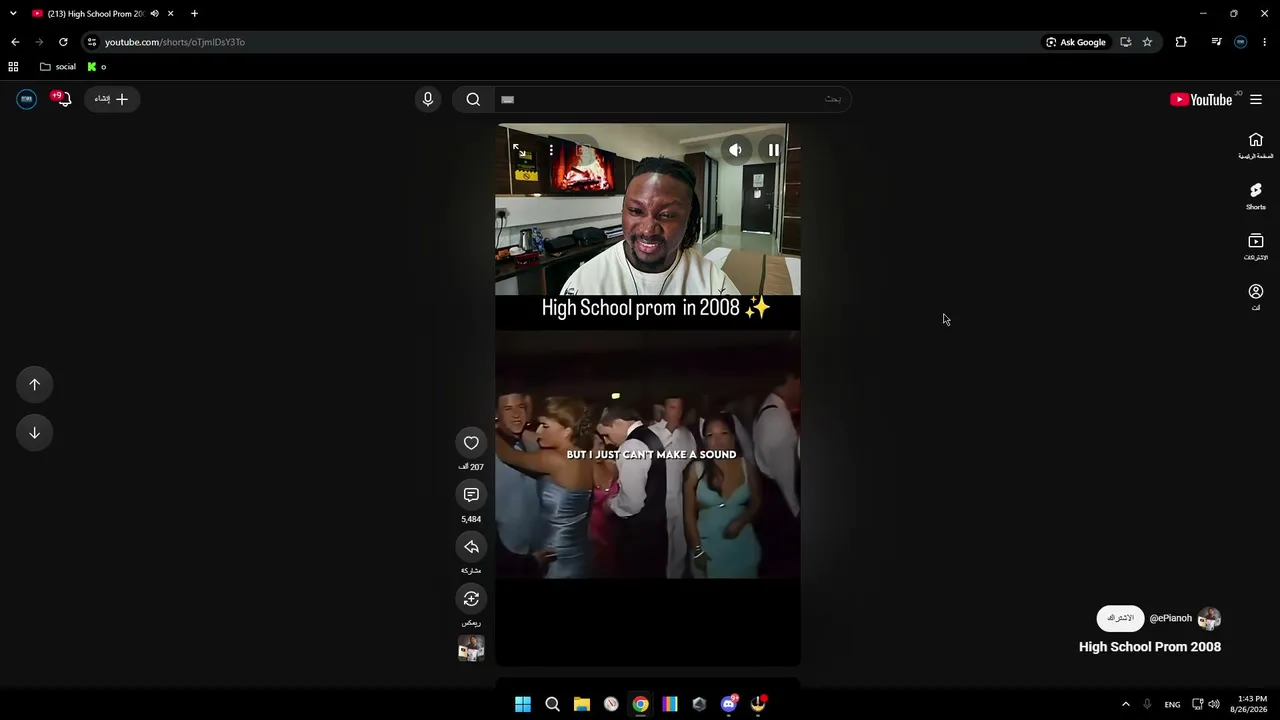Close the High School Prom tab
This screenshot has height=720, width=1280.
pos(171,14)
